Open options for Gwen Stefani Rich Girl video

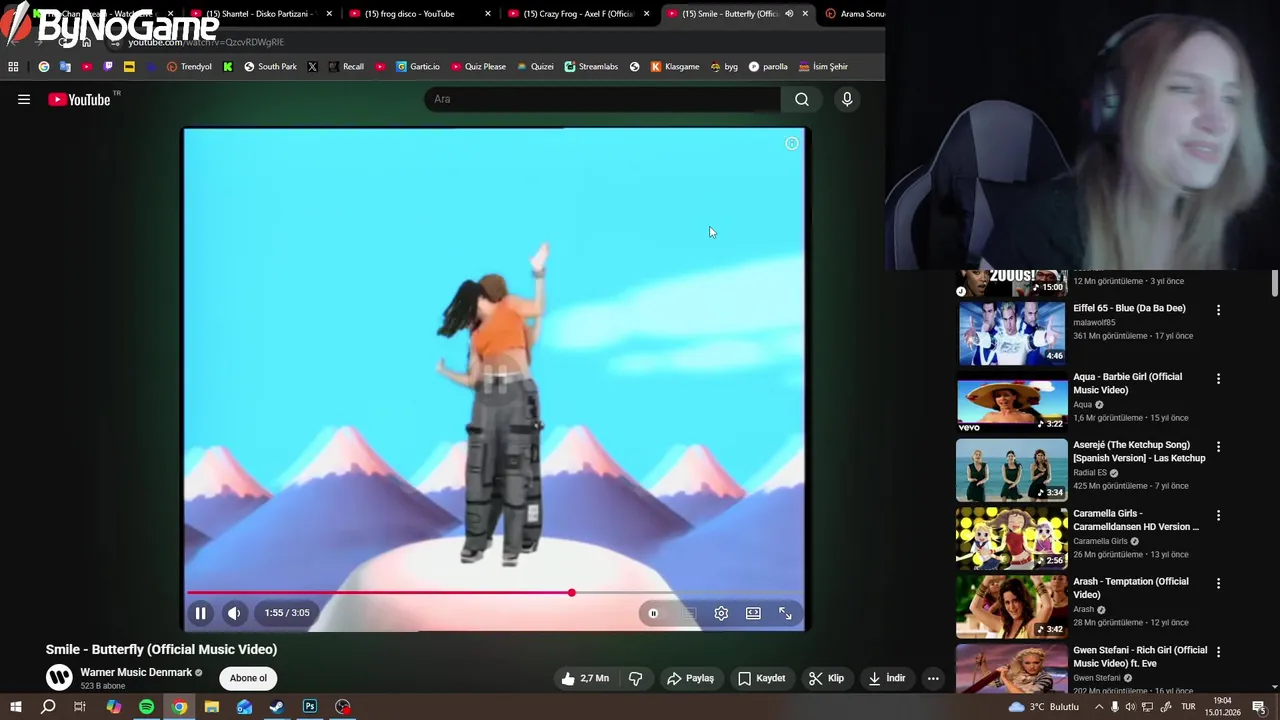tap(1218, 652)
